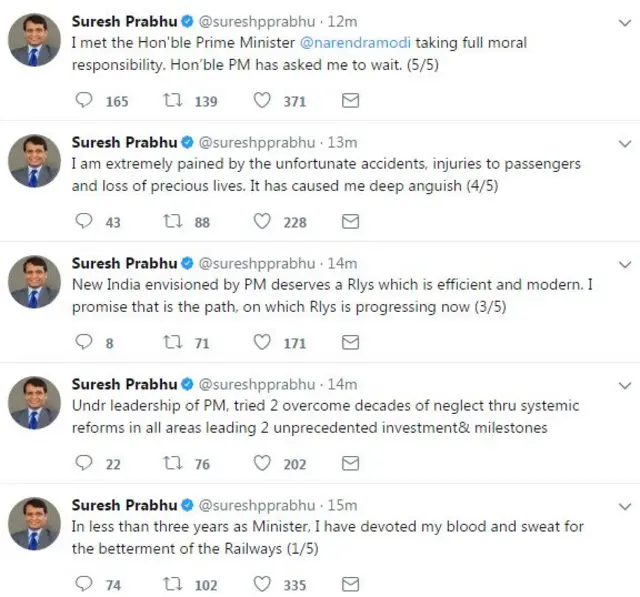Send the (5/5) tweet via direct message
This screenshot has height=597, width=640.
(350, 101)
